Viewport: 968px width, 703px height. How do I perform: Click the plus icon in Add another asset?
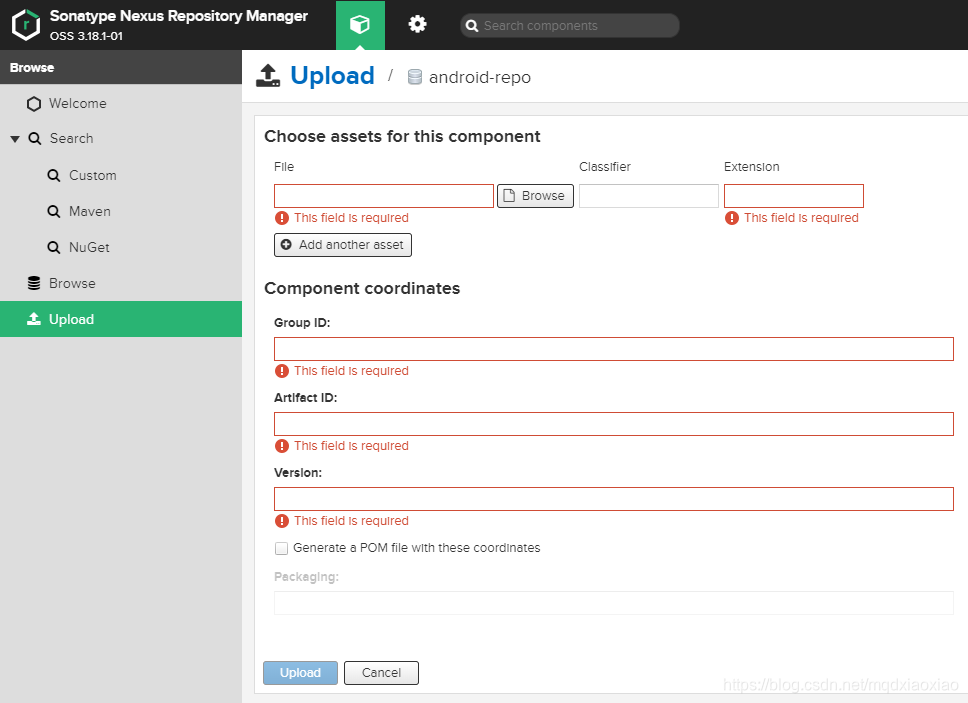(286, 244)
